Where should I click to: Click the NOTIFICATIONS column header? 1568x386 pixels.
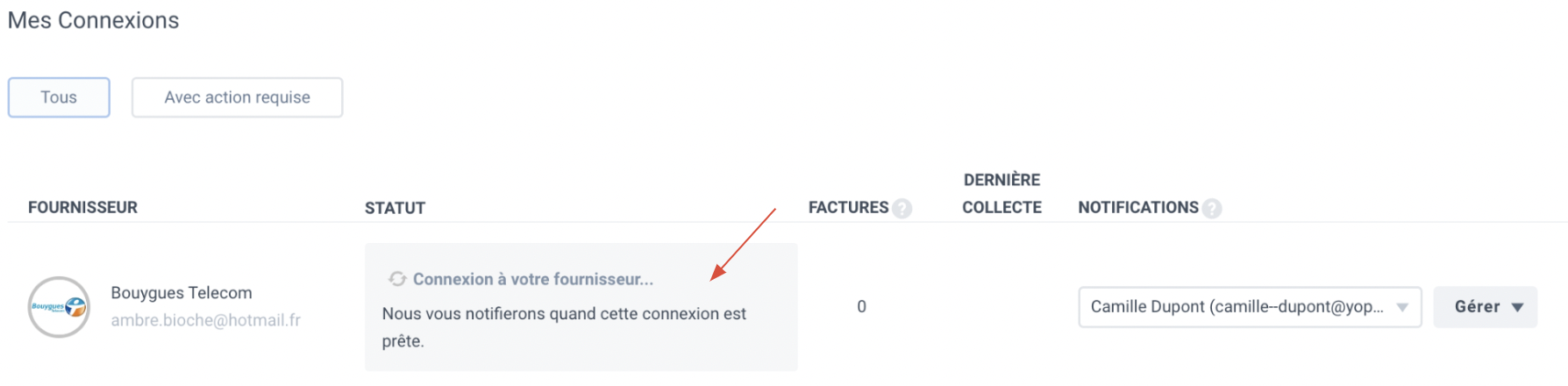(1138, 208)
